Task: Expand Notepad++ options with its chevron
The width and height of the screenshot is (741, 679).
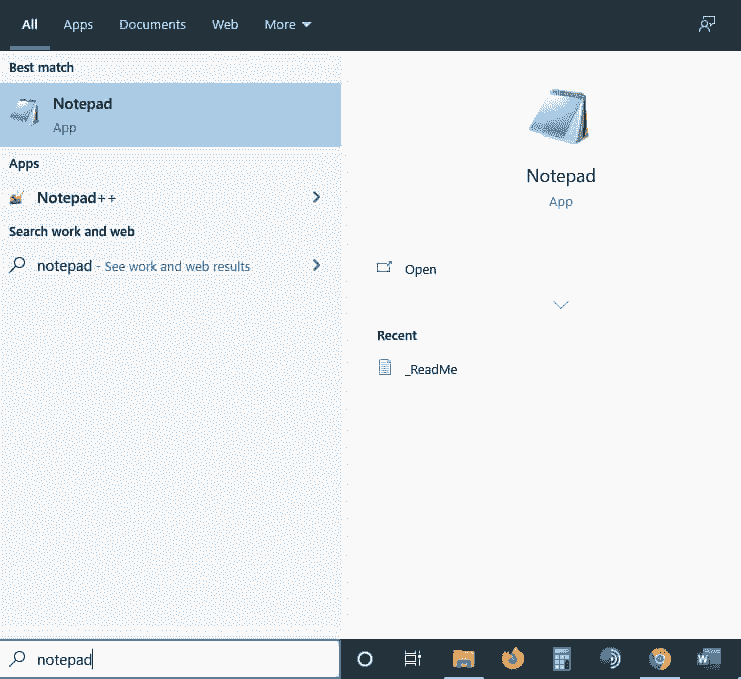Action: [x=316, y=198]
